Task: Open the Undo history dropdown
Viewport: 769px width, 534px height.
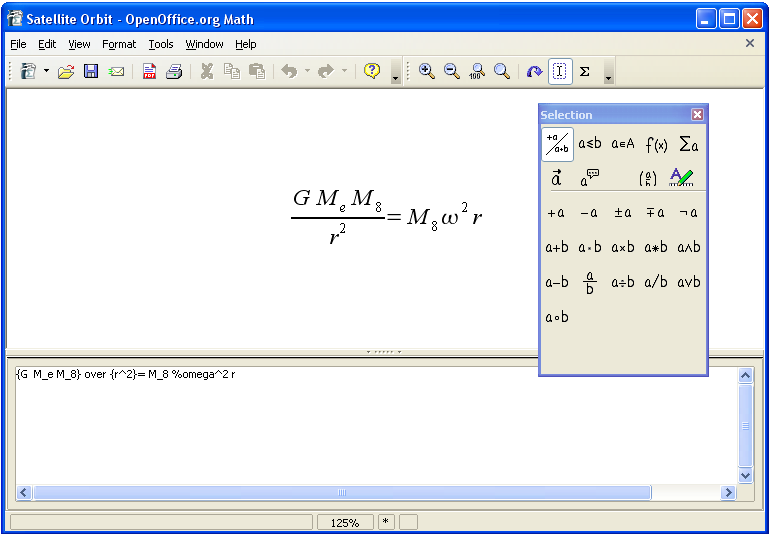Action: 308,72
